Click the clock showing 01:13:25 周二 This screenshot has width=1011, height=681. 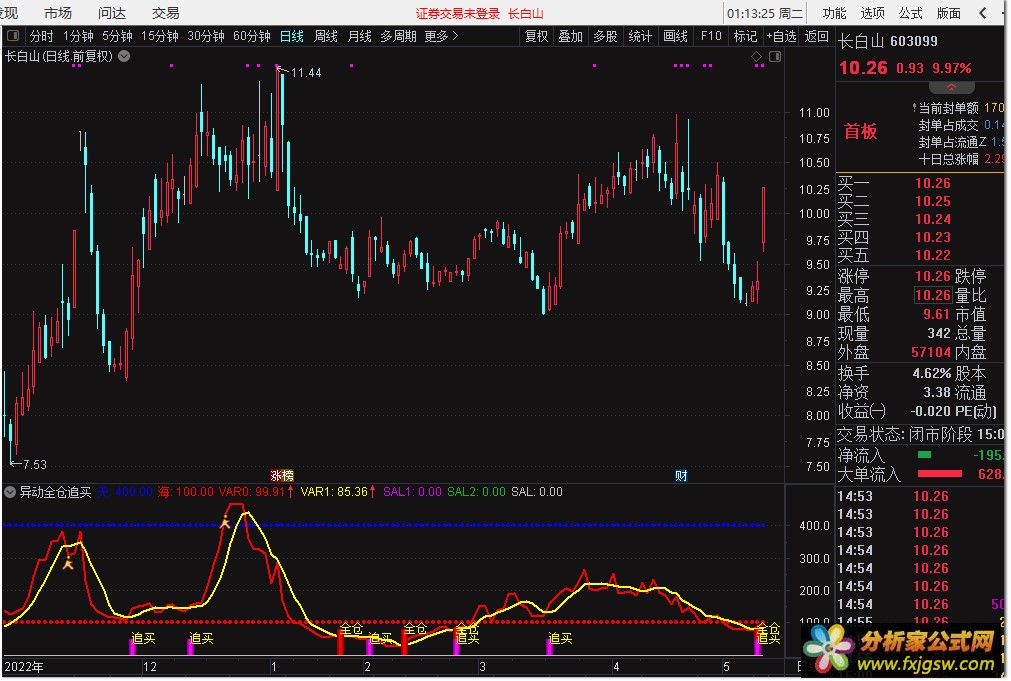click(x=765, y=13)
